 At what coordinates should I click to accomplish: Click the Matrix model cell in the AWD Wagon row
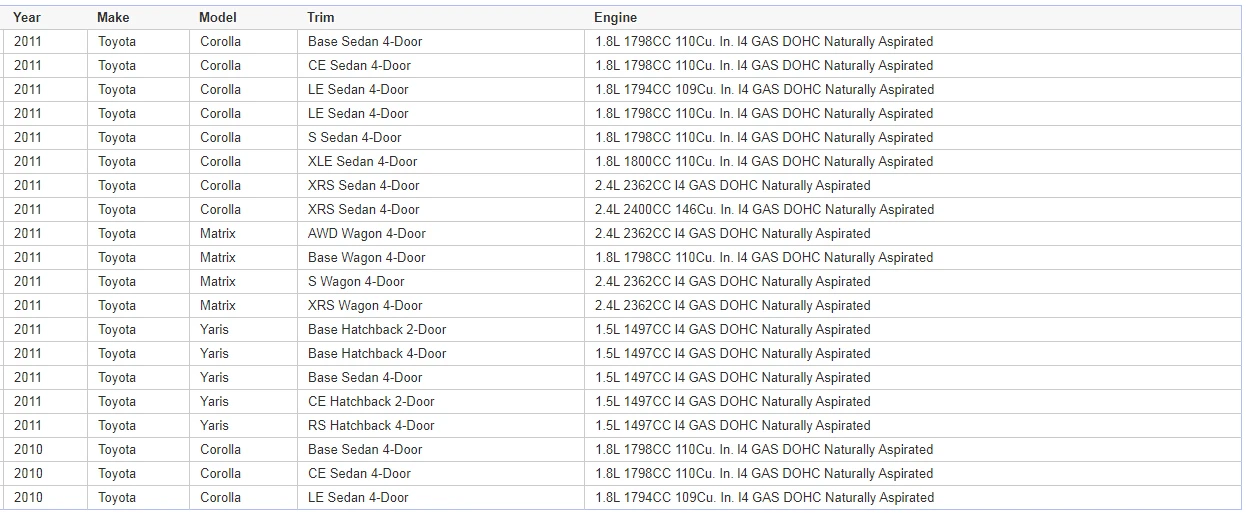[218, 233]
